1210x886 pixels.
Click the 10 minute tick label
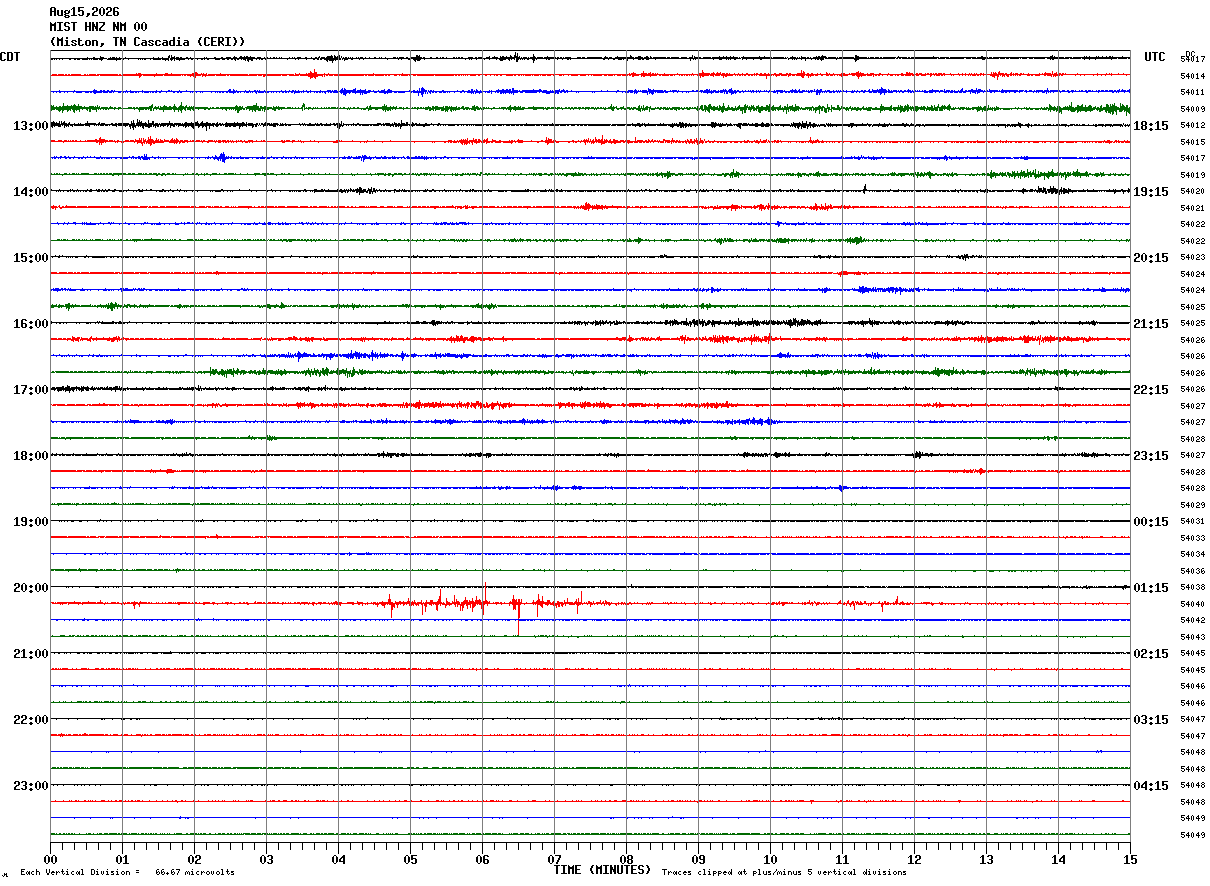pyautogui.click(x=770, y=859)
